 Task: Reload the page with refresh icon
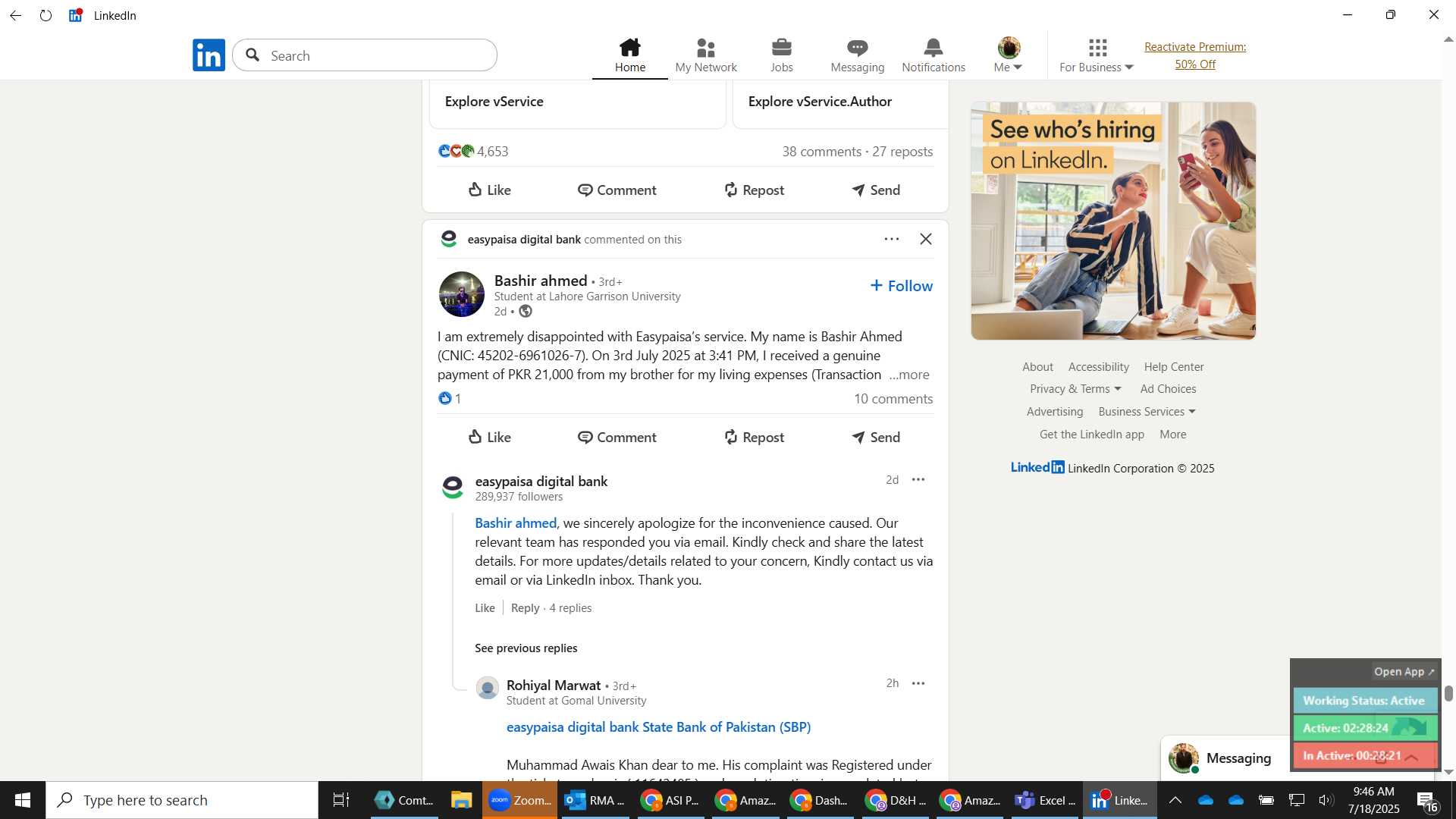coord(46,15)
